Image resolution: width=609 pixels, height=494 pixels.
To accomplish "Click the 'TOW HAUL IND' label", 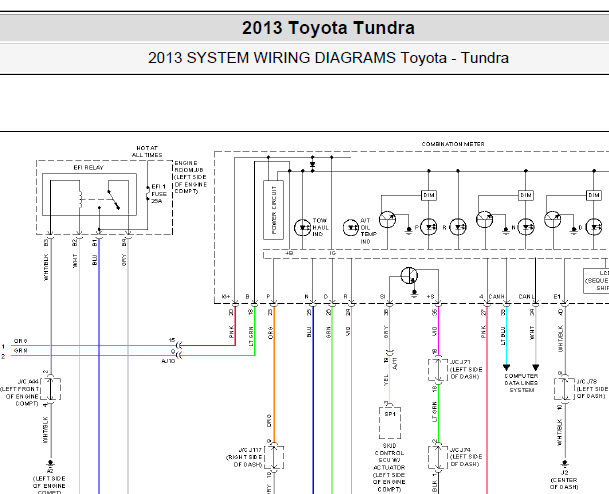I will [321, 227].
